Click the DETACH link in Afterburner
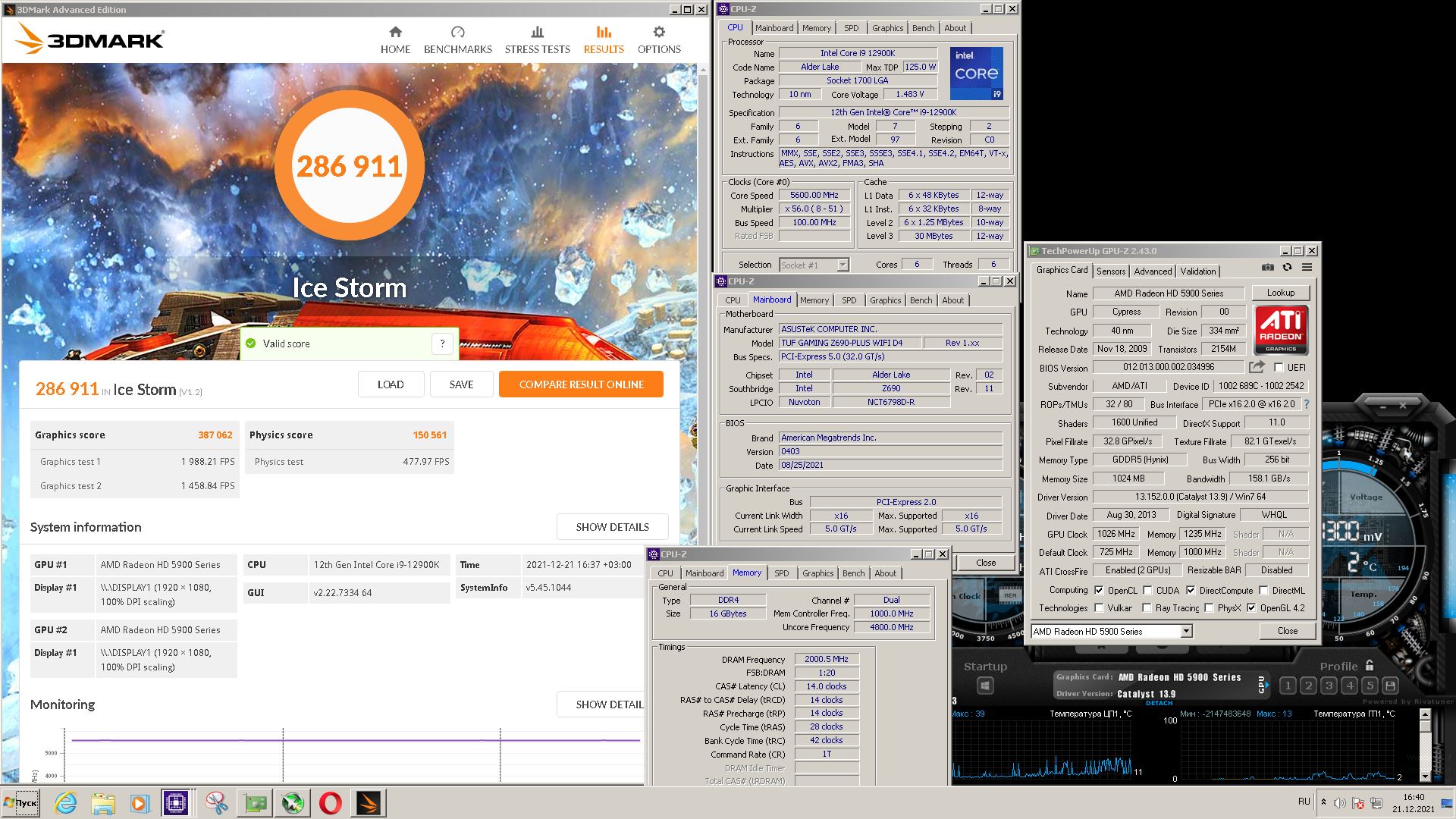Viewport: 1456px width, 819px height. (x=1159, y=703)
